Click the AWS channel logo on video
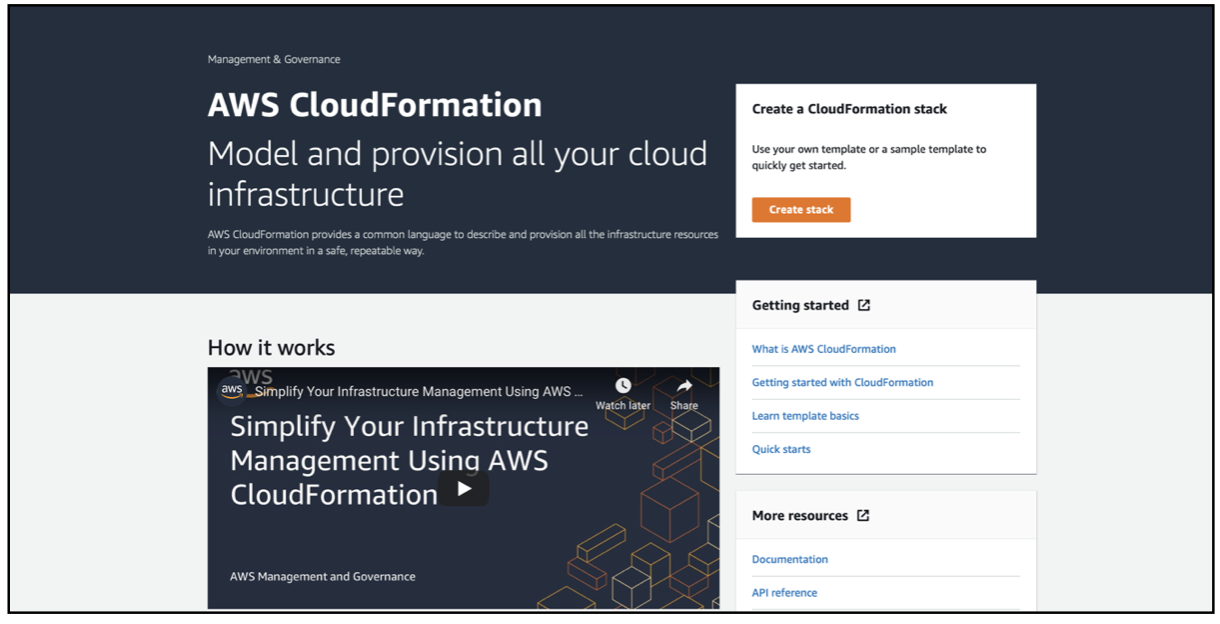The height and width of the screenshot is (624, 1220). 232,391
